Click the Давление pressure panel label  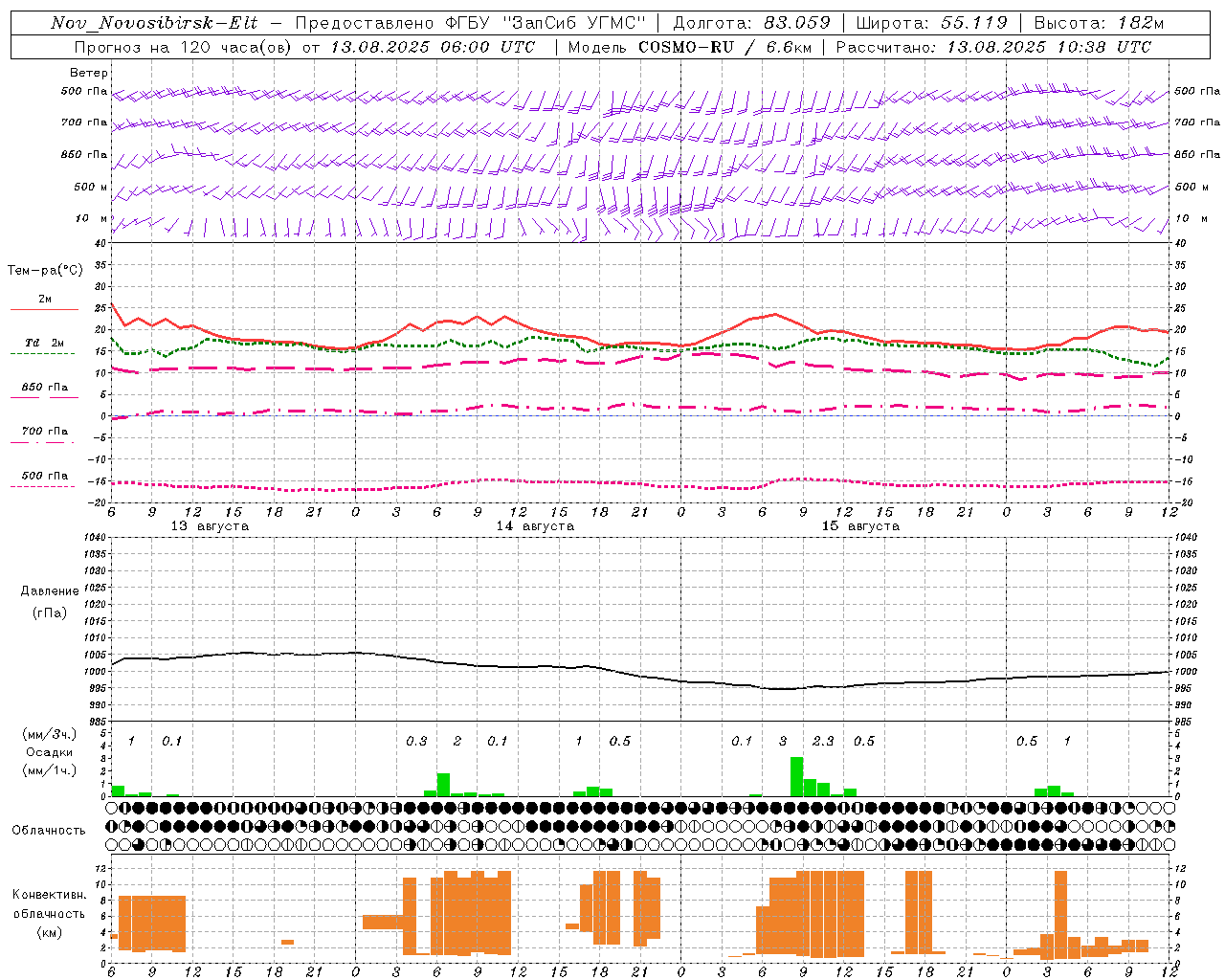[x=50, y=591]
